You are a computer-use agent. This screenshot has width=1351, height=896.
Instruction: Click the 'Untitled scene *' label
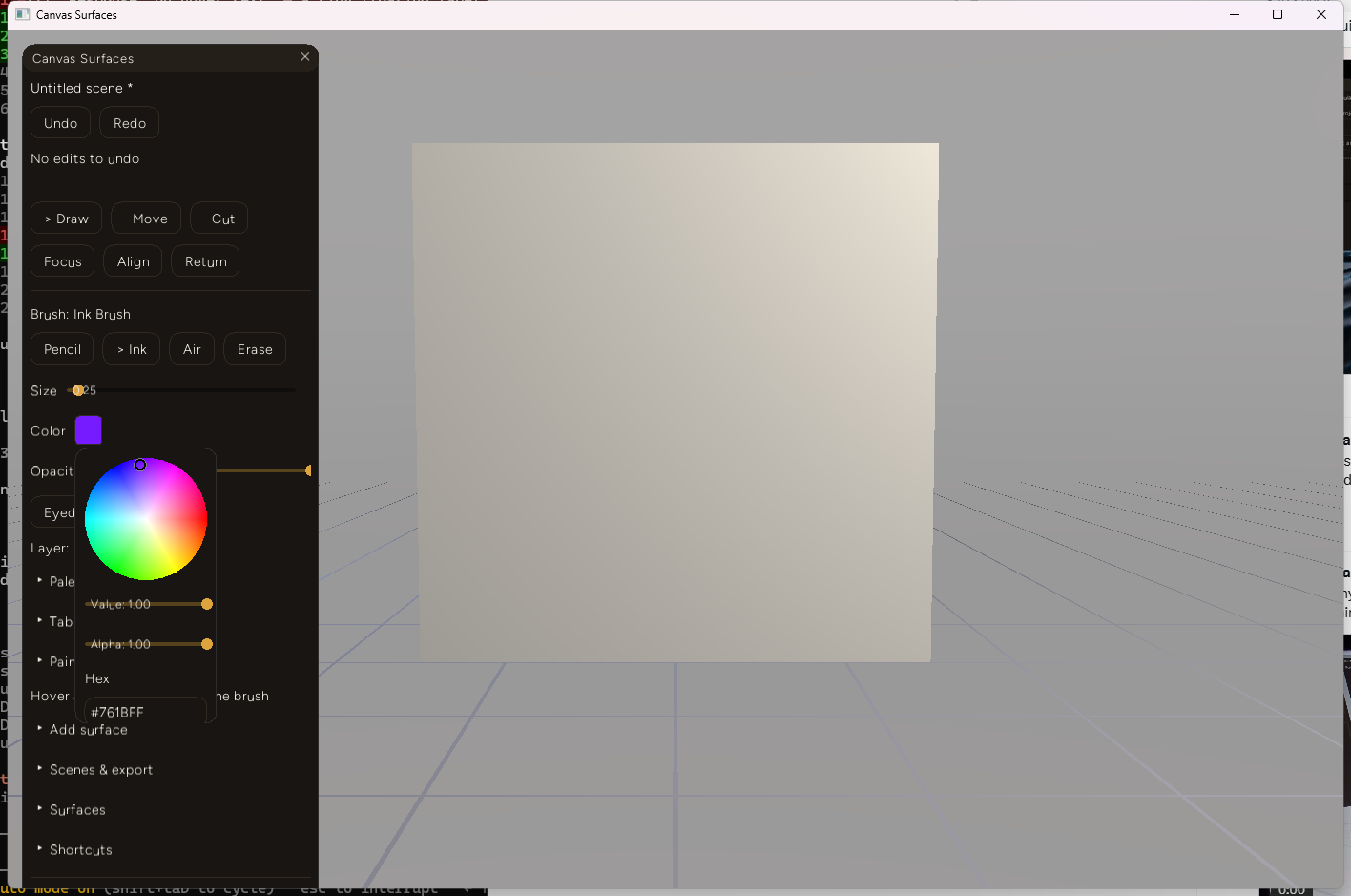(81, 88)
